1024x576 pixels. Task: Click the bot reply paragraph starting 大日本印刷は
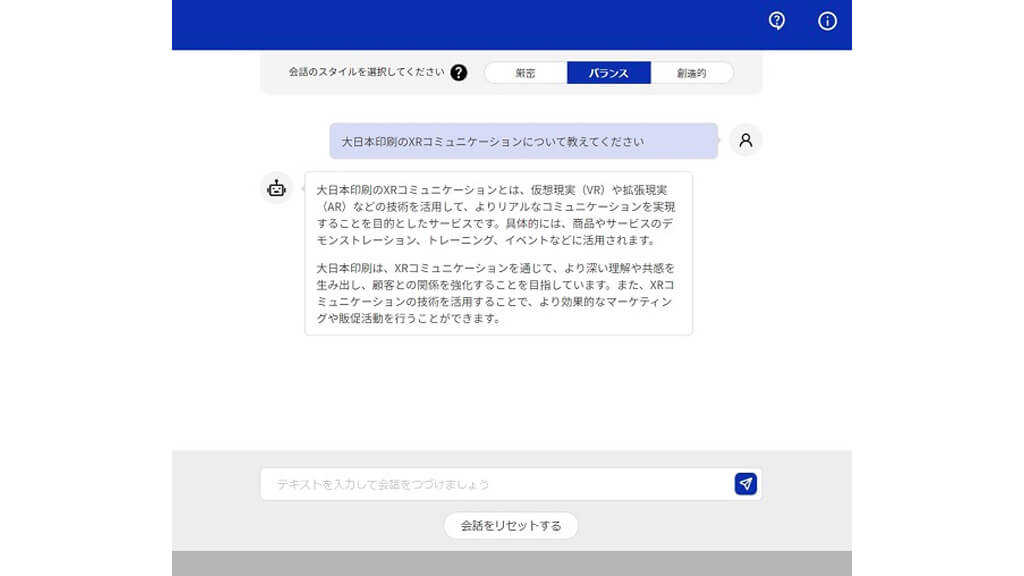tap(496, 293)
